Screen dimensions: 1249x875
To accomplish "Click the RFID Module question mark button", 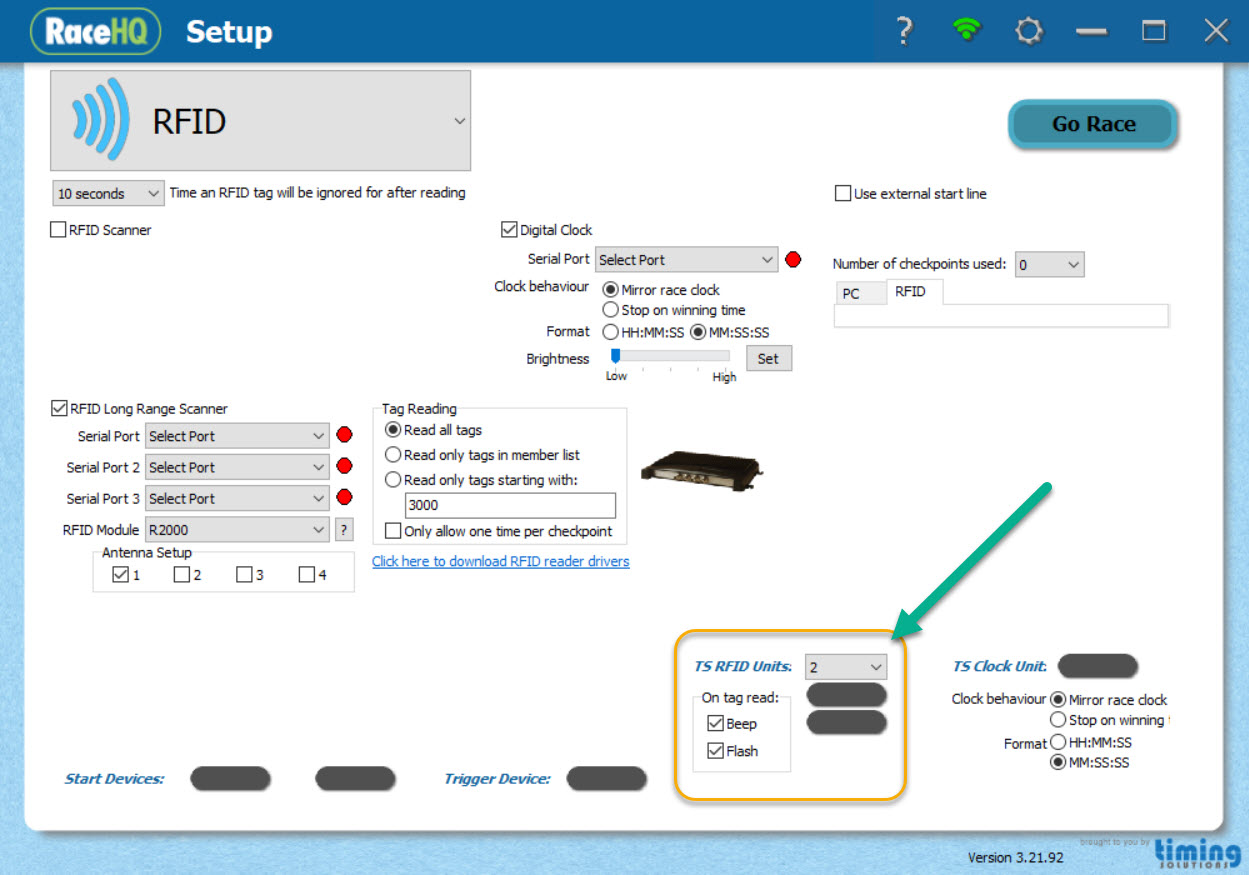I will tap(343, 530).
